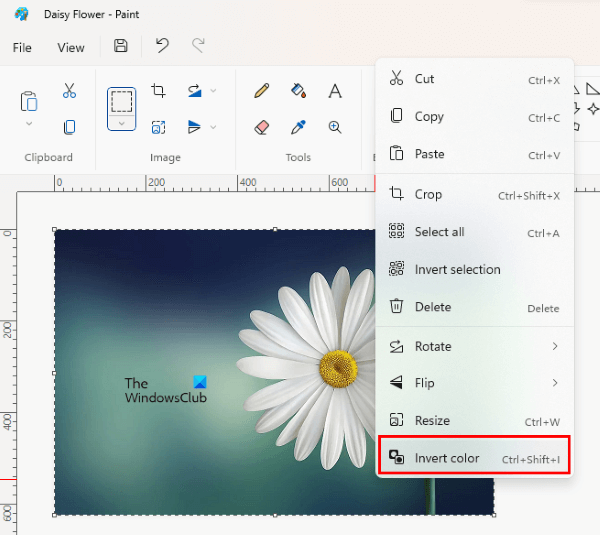The height and width of the screenshot is (535, 600).
Task: Open the View menu
Action: click(x=71, y=47)
